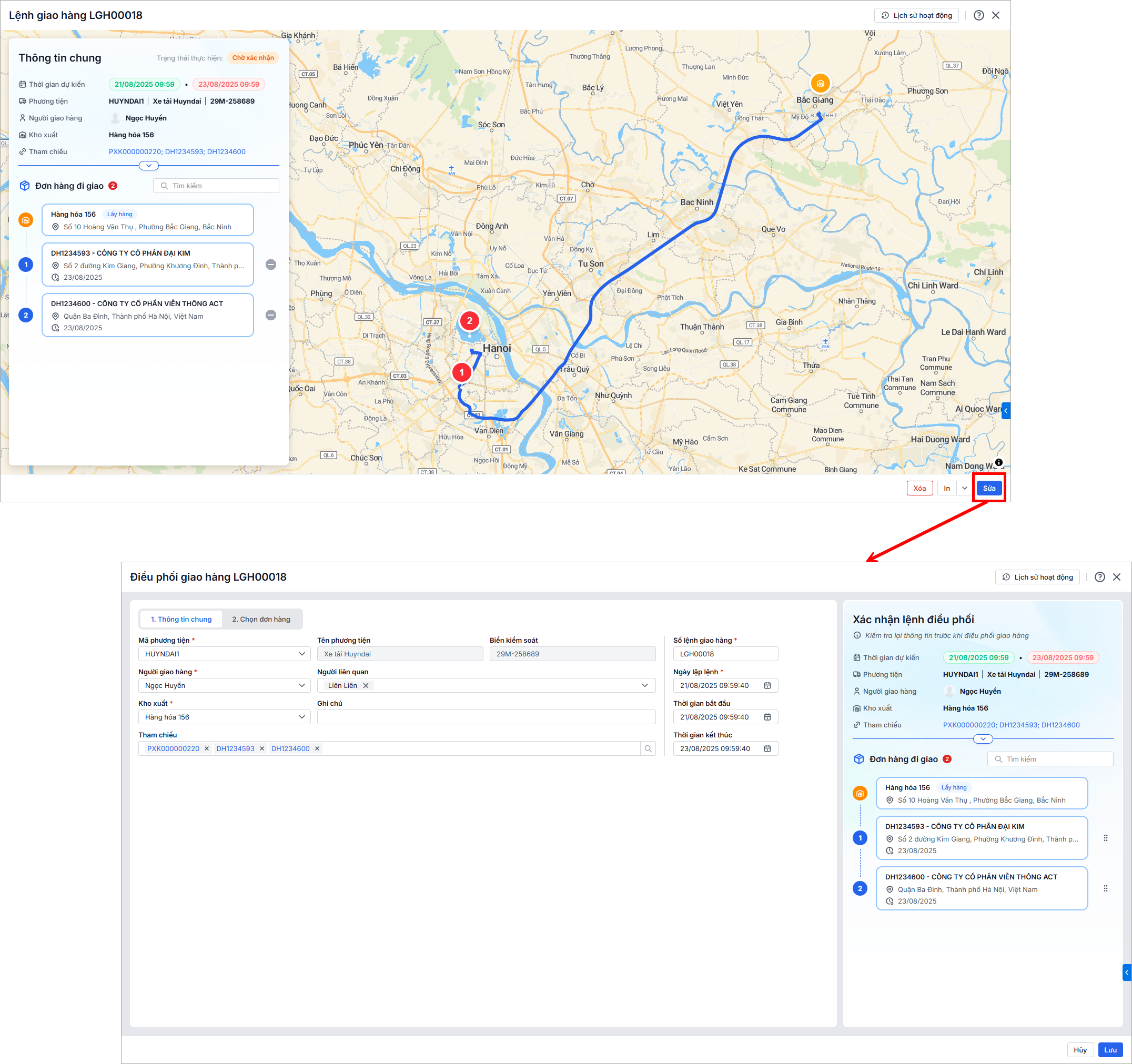Screen dimensions: 1132x1064
Task: Click help icon in delivery order header
Action: click(x=978, y=15)
